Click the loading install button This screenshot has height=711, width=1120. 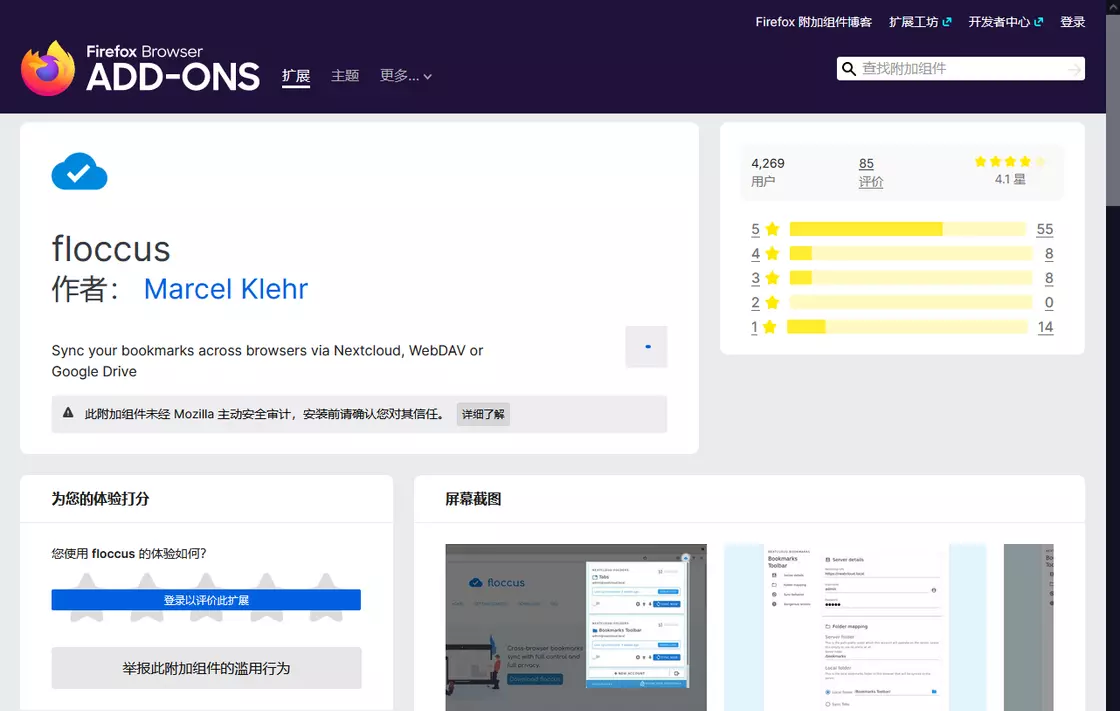[x=646, y=347]
